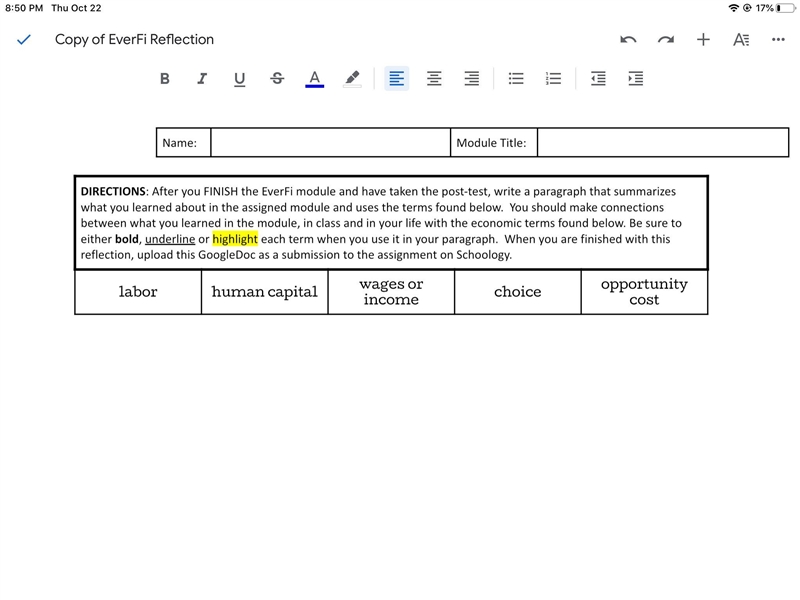
Task: Toggle italic formatting
Action: [x=202, y=79]
